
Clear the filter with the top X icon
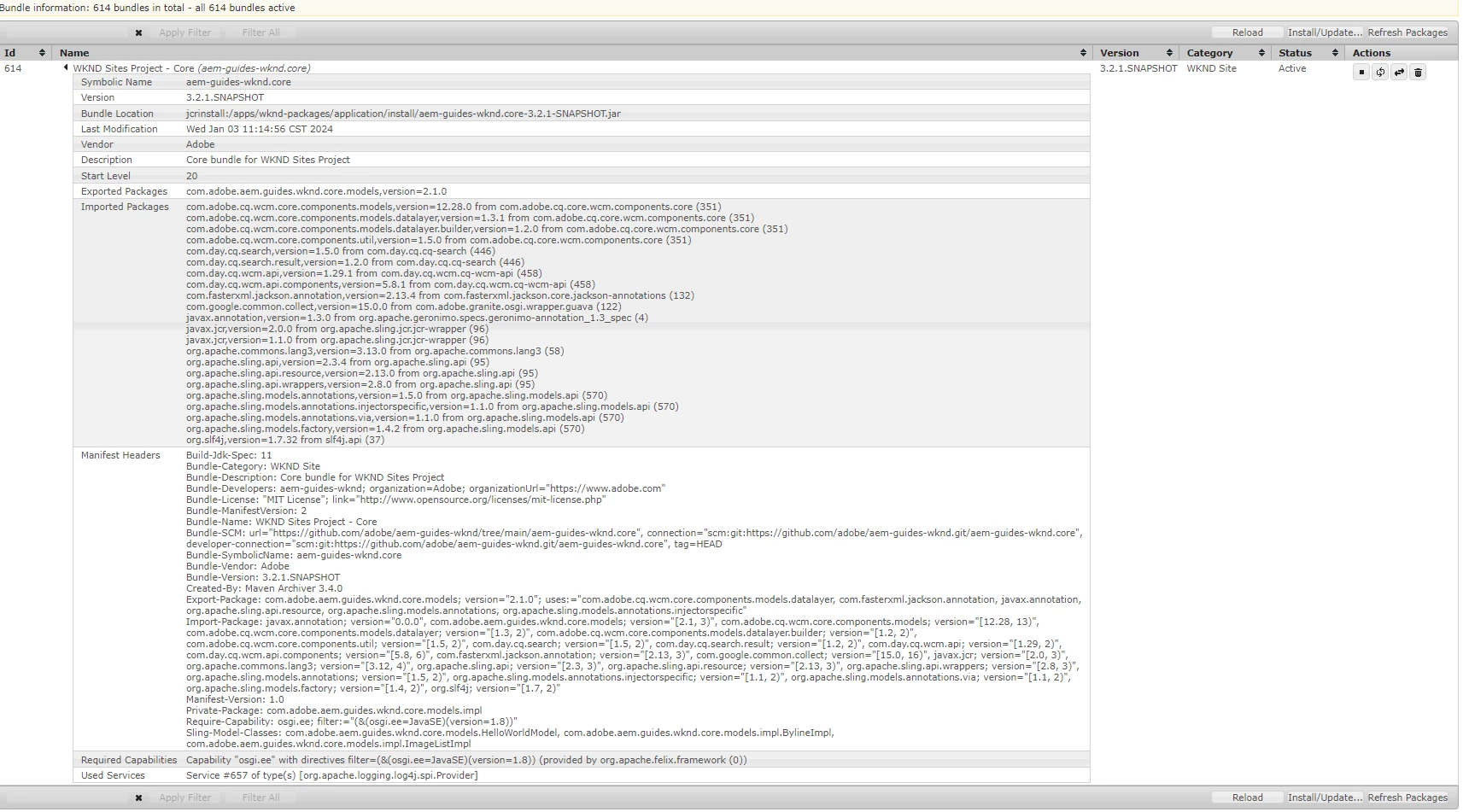pos(138,32)
